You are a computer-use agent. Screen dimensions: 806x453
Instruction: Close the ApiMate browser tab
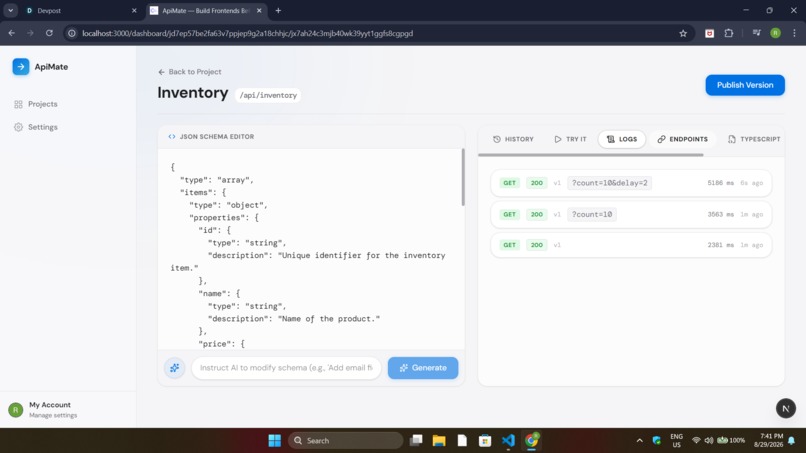[259, 10]
